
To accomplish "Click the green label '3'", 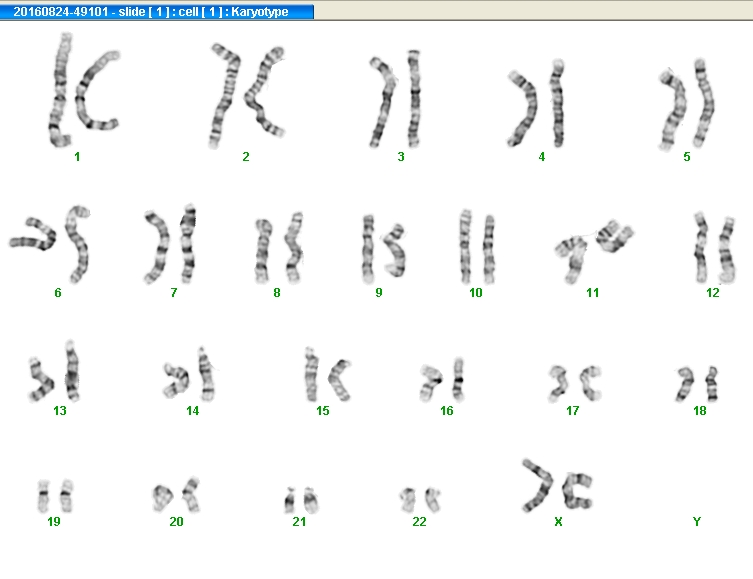I will pos(401,157).
